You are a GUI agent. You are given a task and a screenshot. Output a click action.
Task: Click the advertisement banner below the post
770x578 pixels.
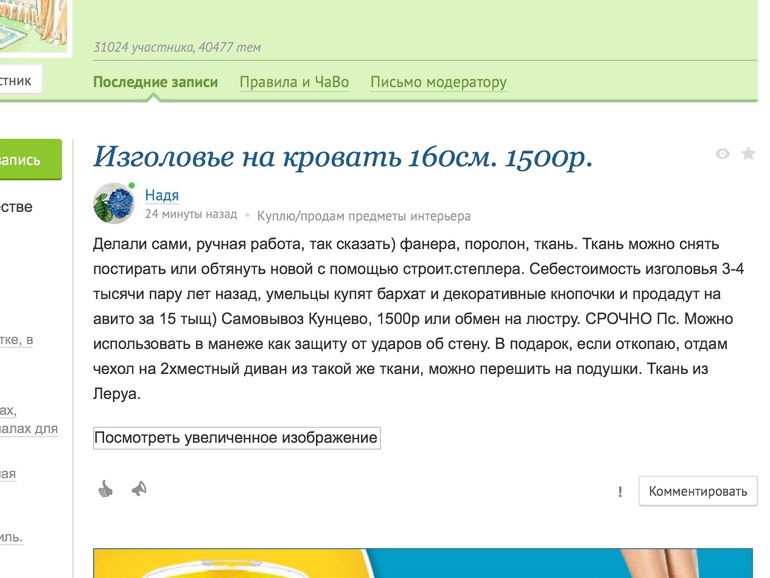point(423,563)
